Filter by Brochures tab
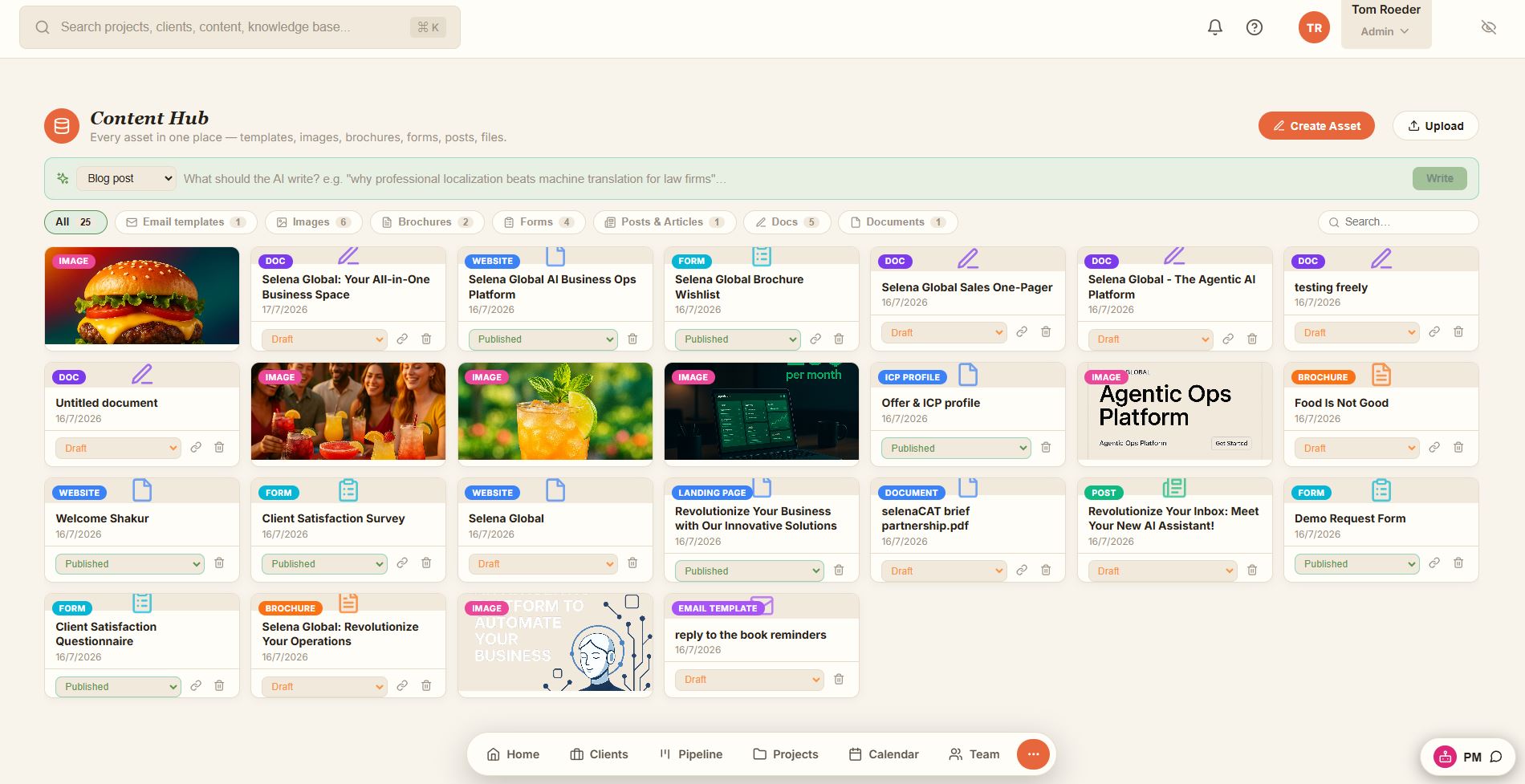 point(427,221)
